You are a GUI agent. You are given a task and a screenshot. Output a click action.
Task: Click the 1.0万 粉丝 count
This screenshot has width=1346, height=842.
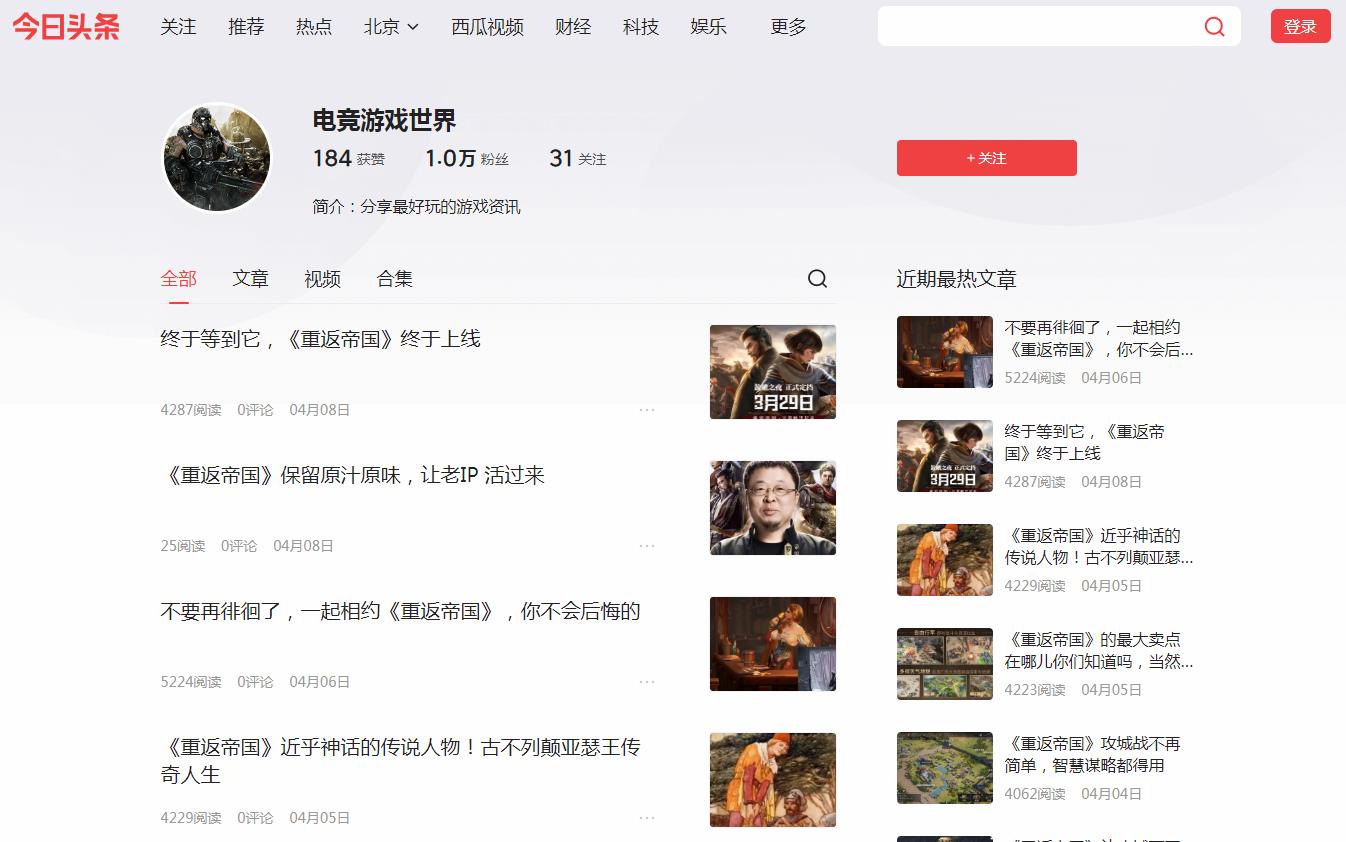pos(467,158)
